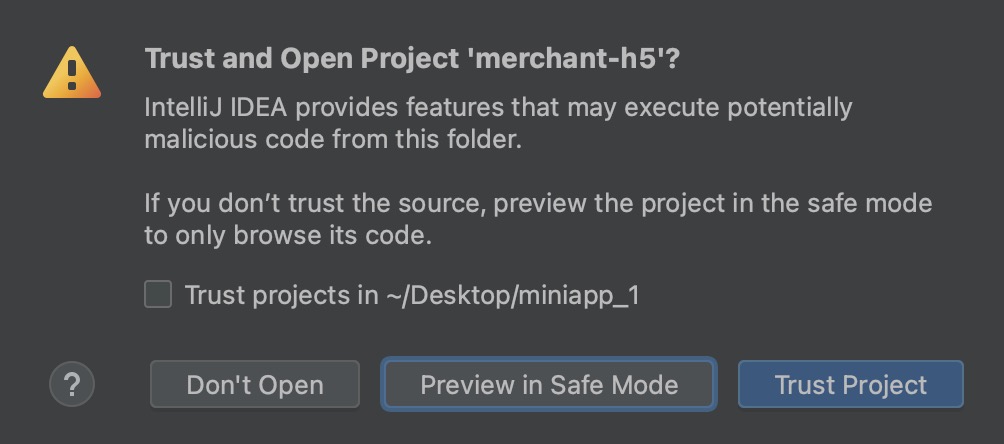The image size is (1004, 444).
Task: Click the alert icon beside the dialog title
Action: (x=71, y=74)
